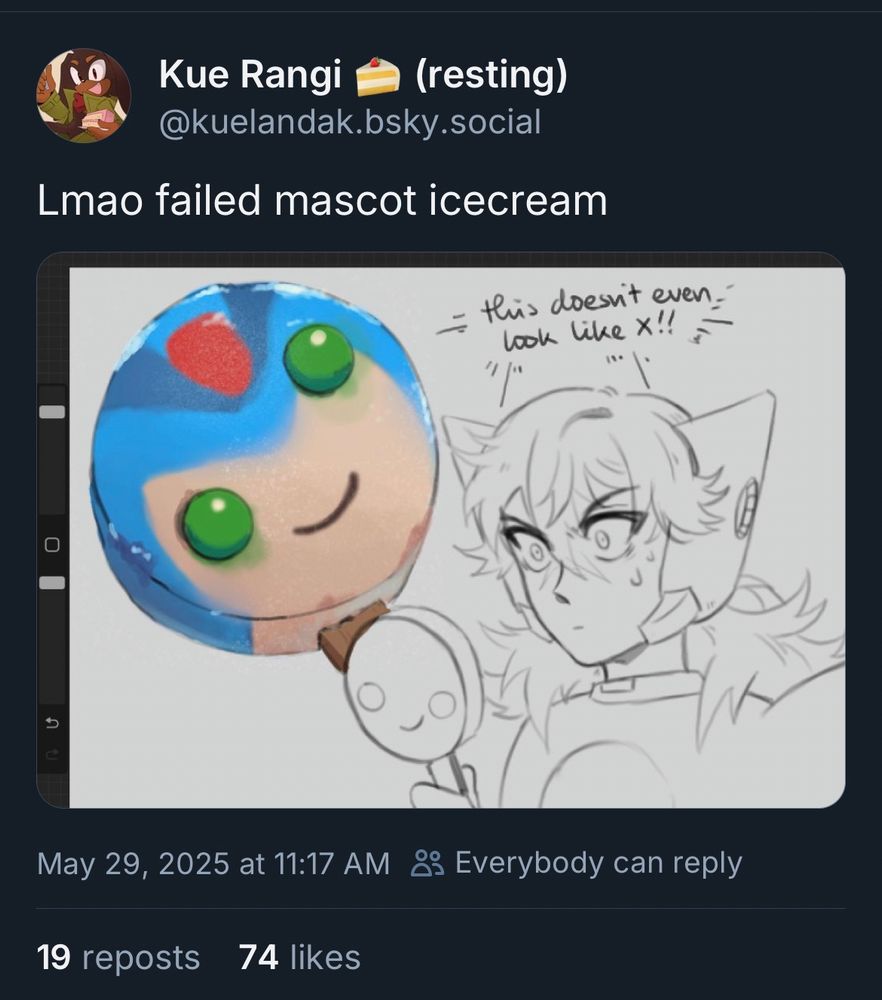This screenshot has height=1000, width=882.
Task: Tap the square modify button in sidebar
Action: pyautogui.click(x=52, y=545)
